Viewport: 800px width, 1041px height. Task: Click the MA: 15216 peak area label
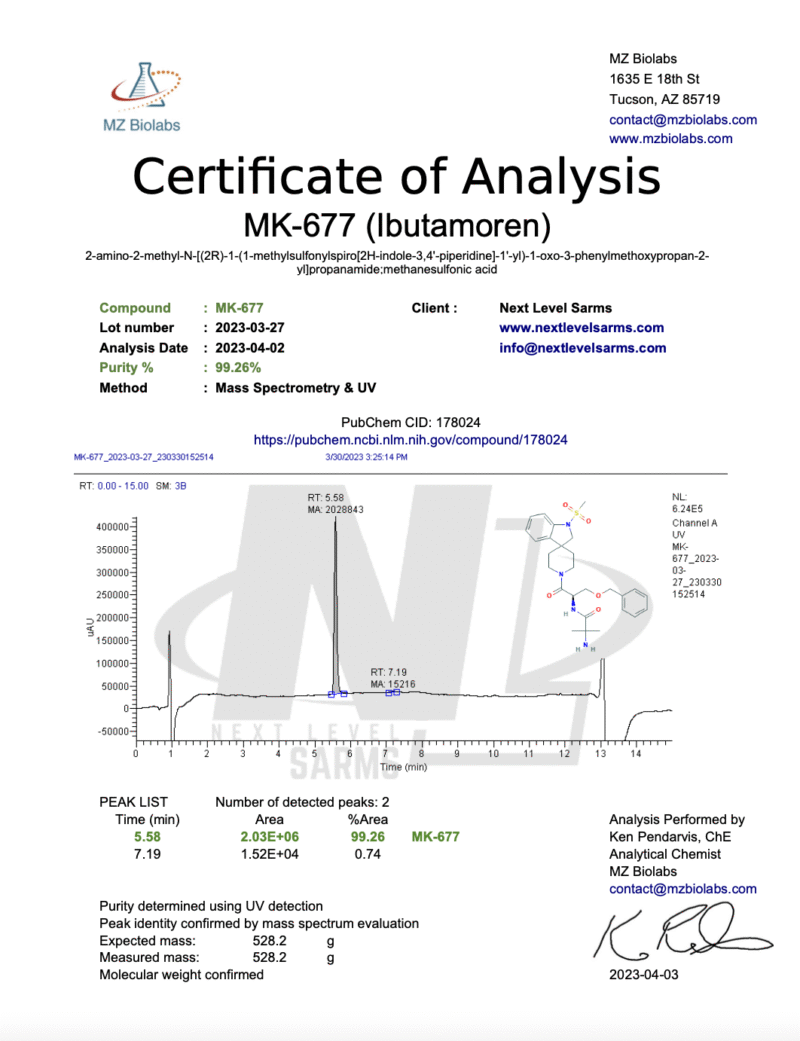click(x=393, y=684)
